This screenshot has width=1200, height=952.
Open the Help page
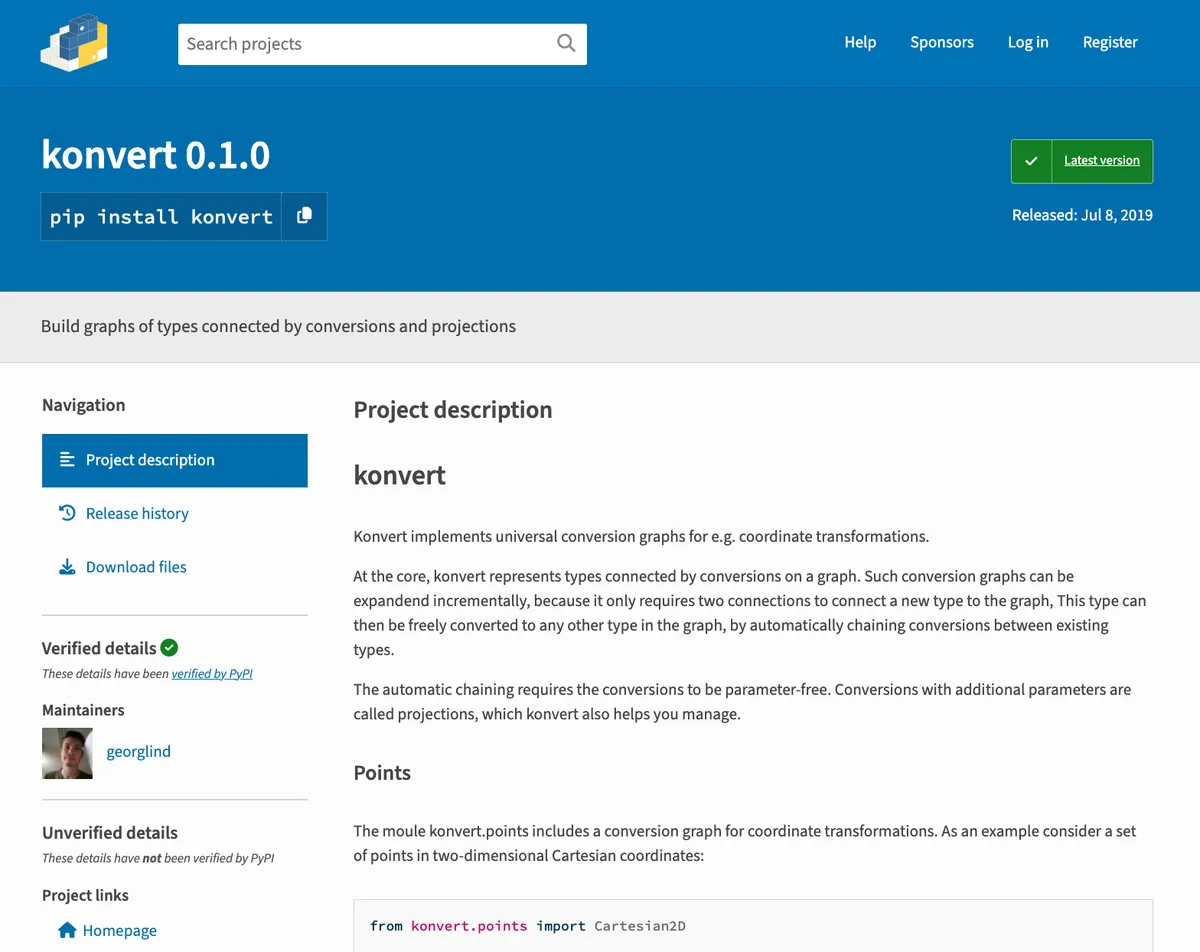tap(860, 42)
